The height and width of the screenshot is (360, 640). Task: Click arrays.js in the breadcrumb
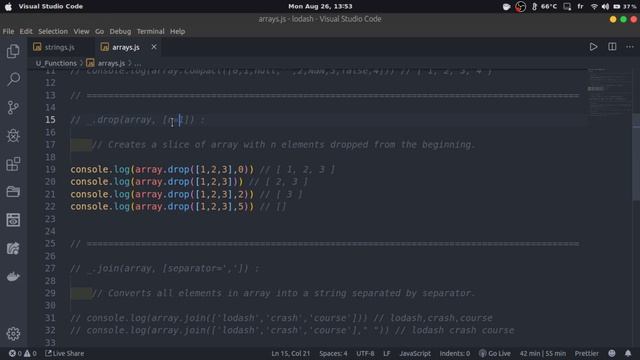point(111,63)
